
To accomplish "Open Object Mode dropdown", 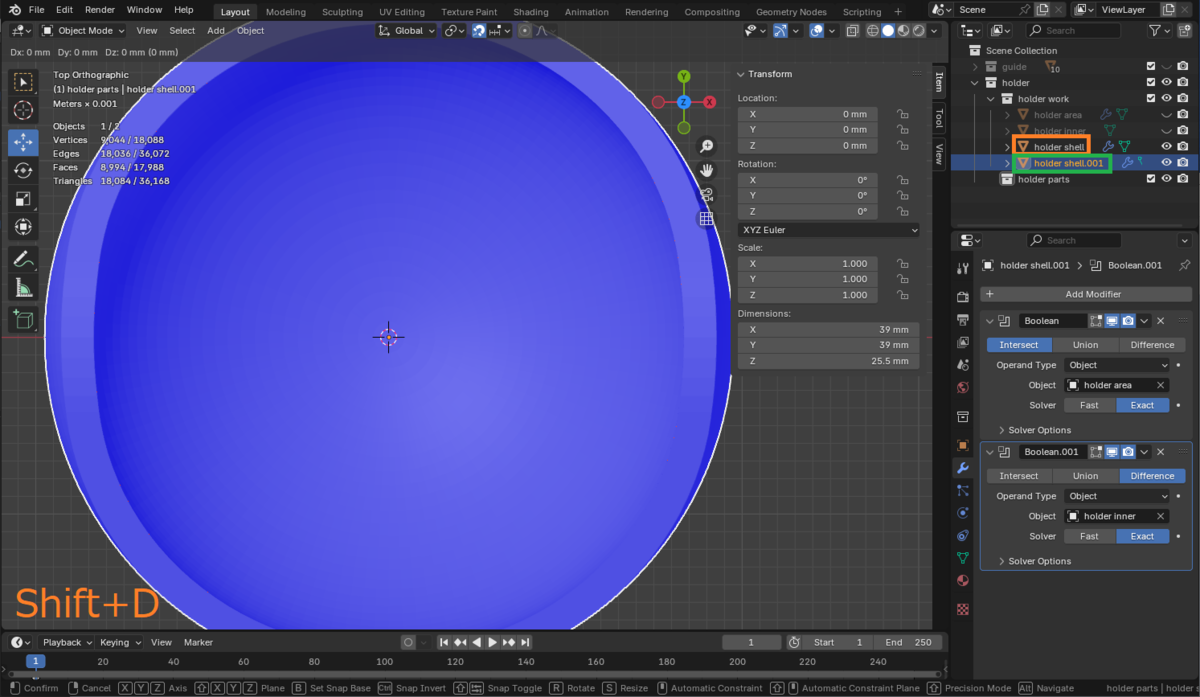I will pyautogui.click(x=85, y=31).
